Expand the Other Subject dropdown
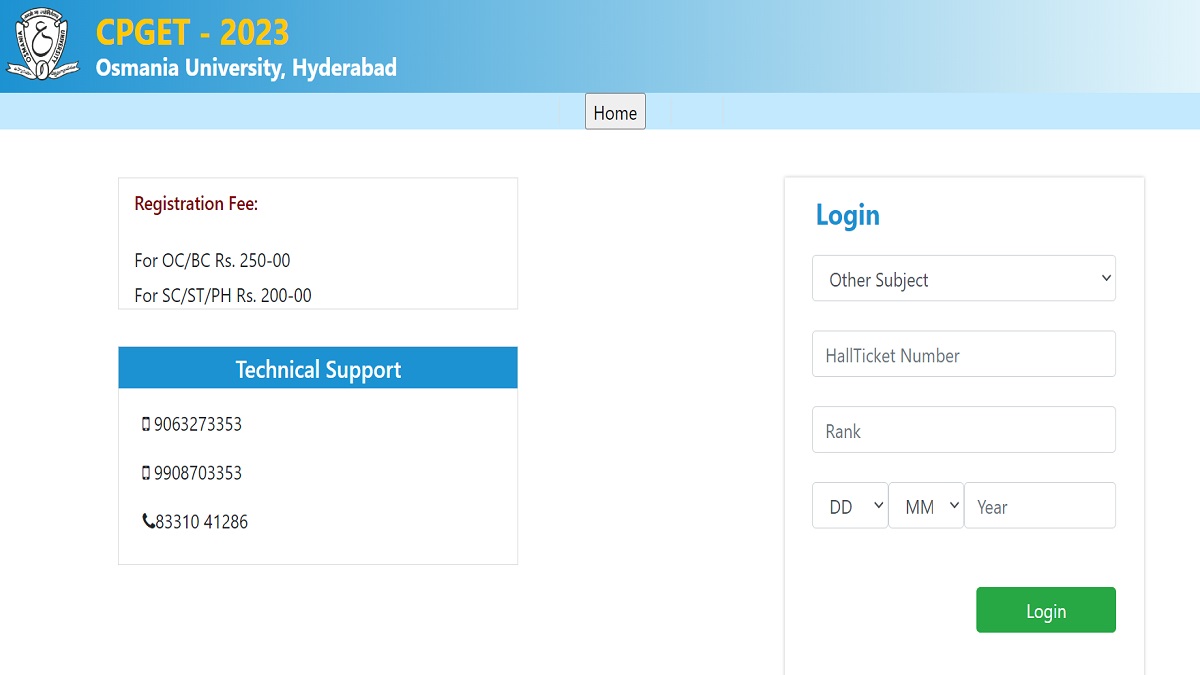The width and height of the screenshot is (1200, 675). [963, 279]
